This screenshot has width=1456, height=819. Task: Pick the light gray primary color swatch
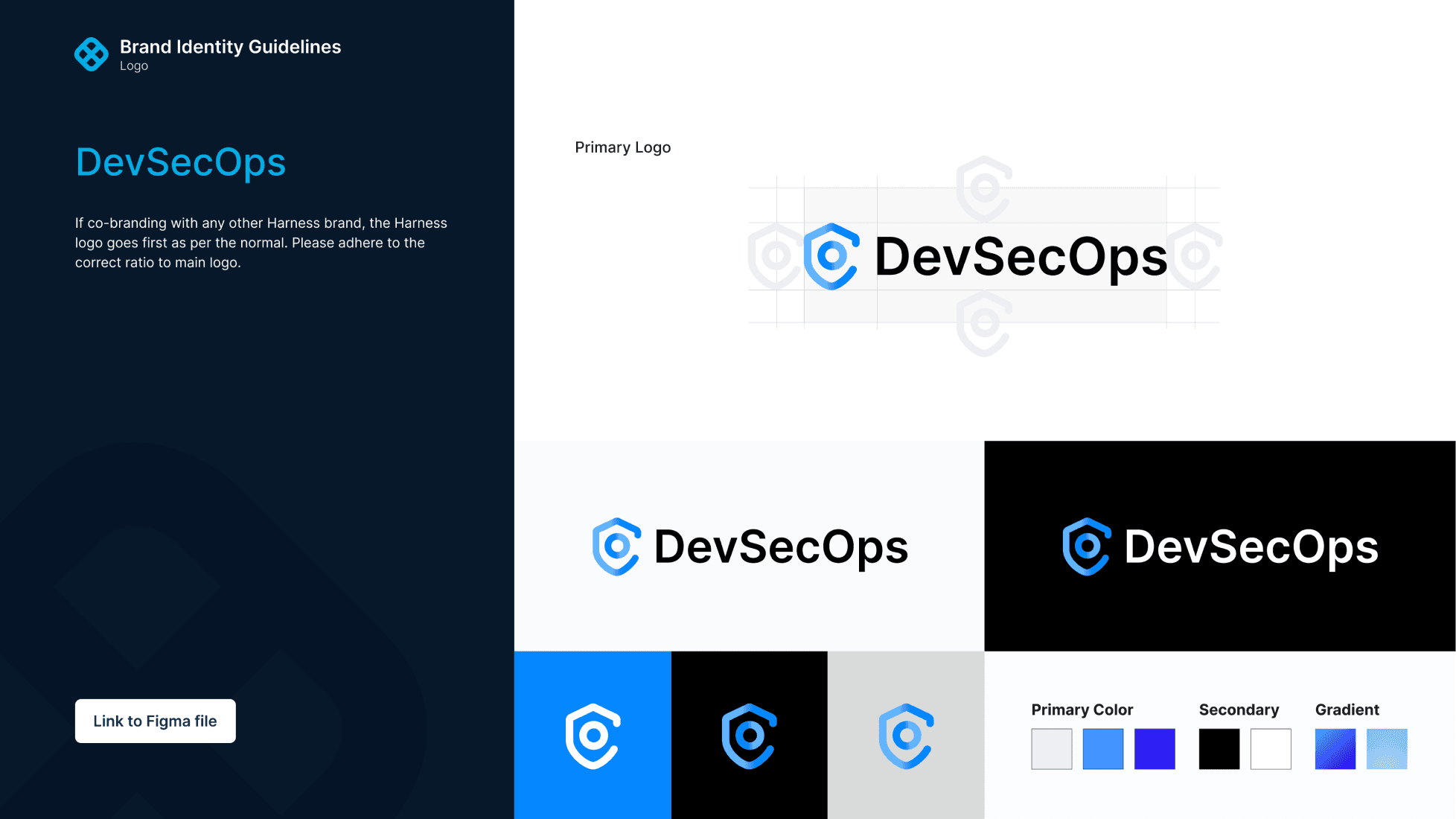click(1051, 749)
